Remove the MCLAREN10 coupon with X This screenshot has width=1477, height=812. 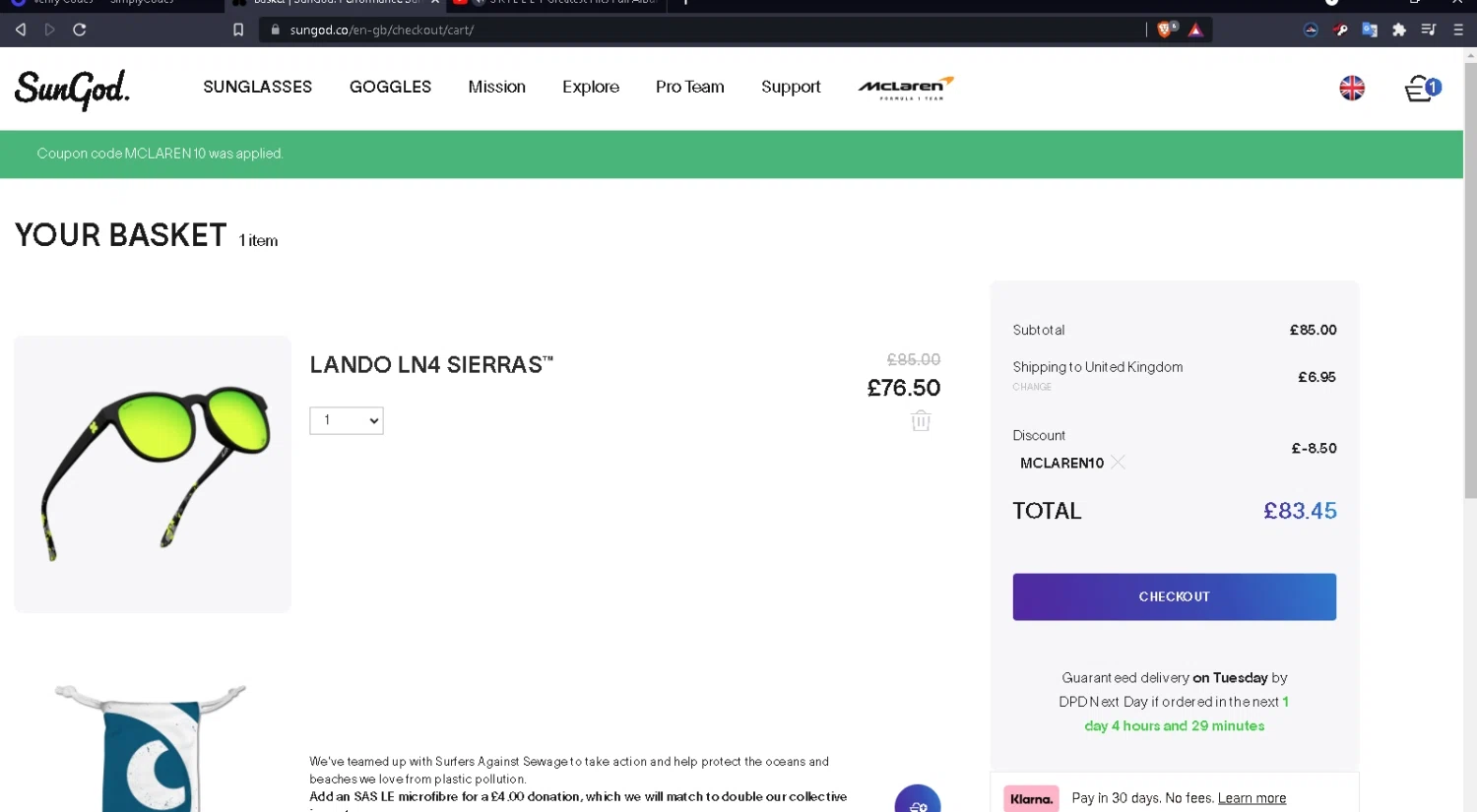pos(1119,463)
